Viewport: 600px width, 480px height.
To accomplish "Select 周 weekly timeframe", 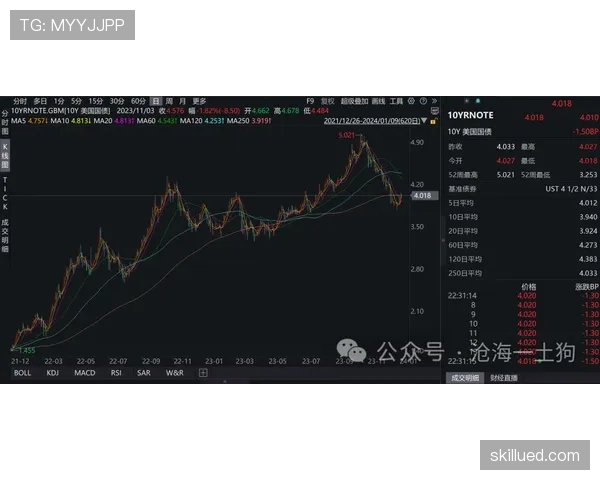I will (169, 101).
